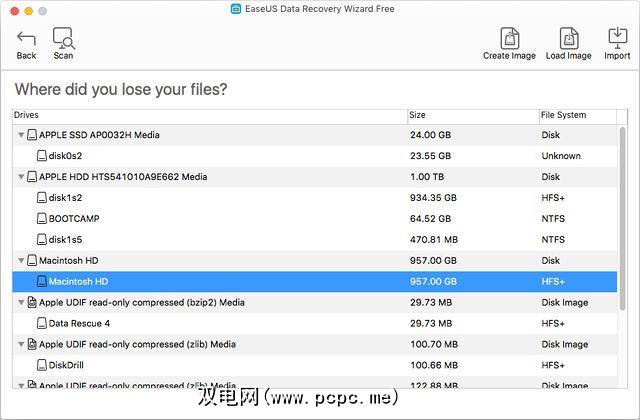Click the Data Rescue 4 volume icon
This screenshot has width=640, height=420.
pos(42,323)
